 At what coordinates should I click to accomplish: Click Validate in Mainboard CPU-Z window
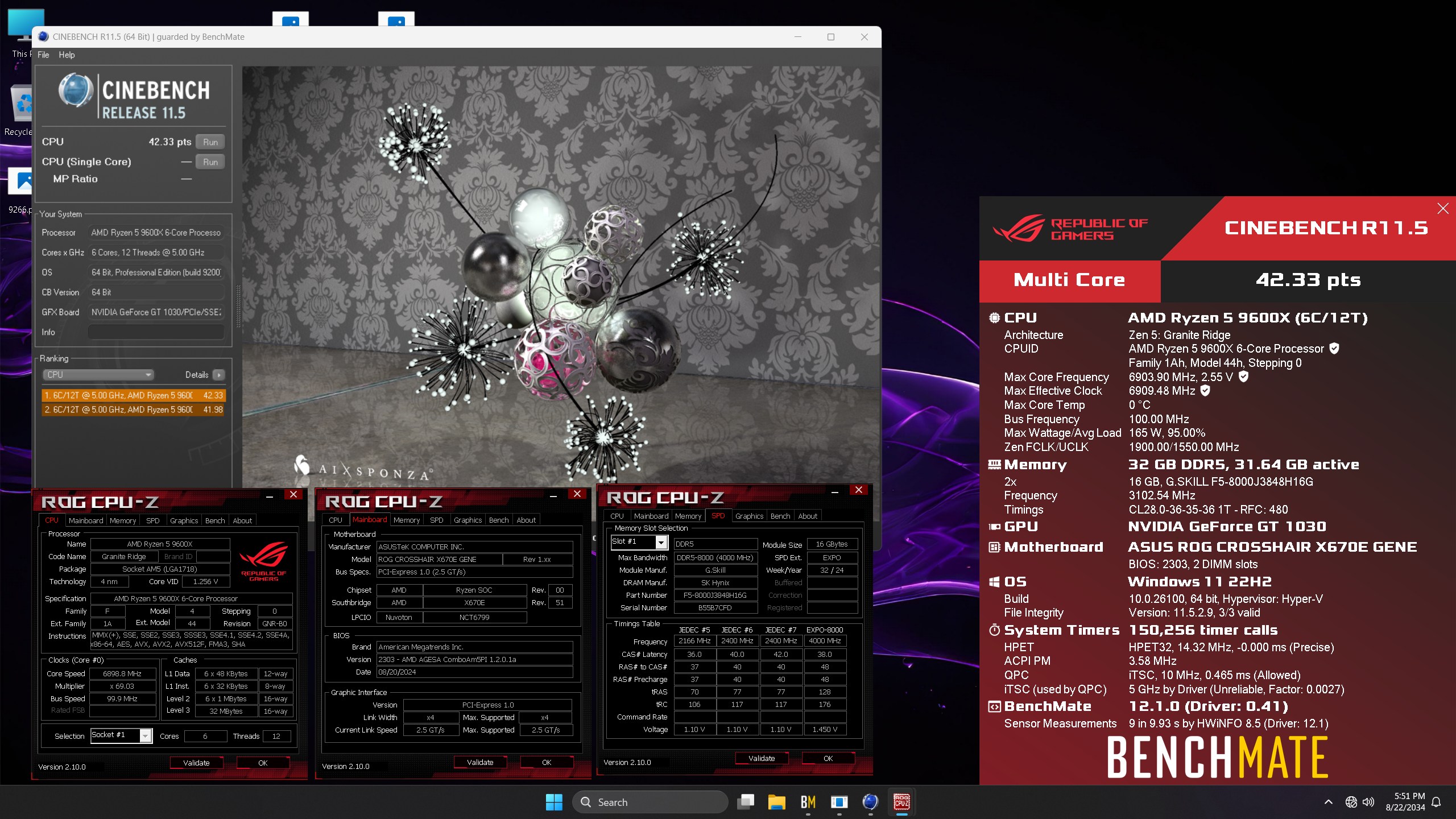480,763
